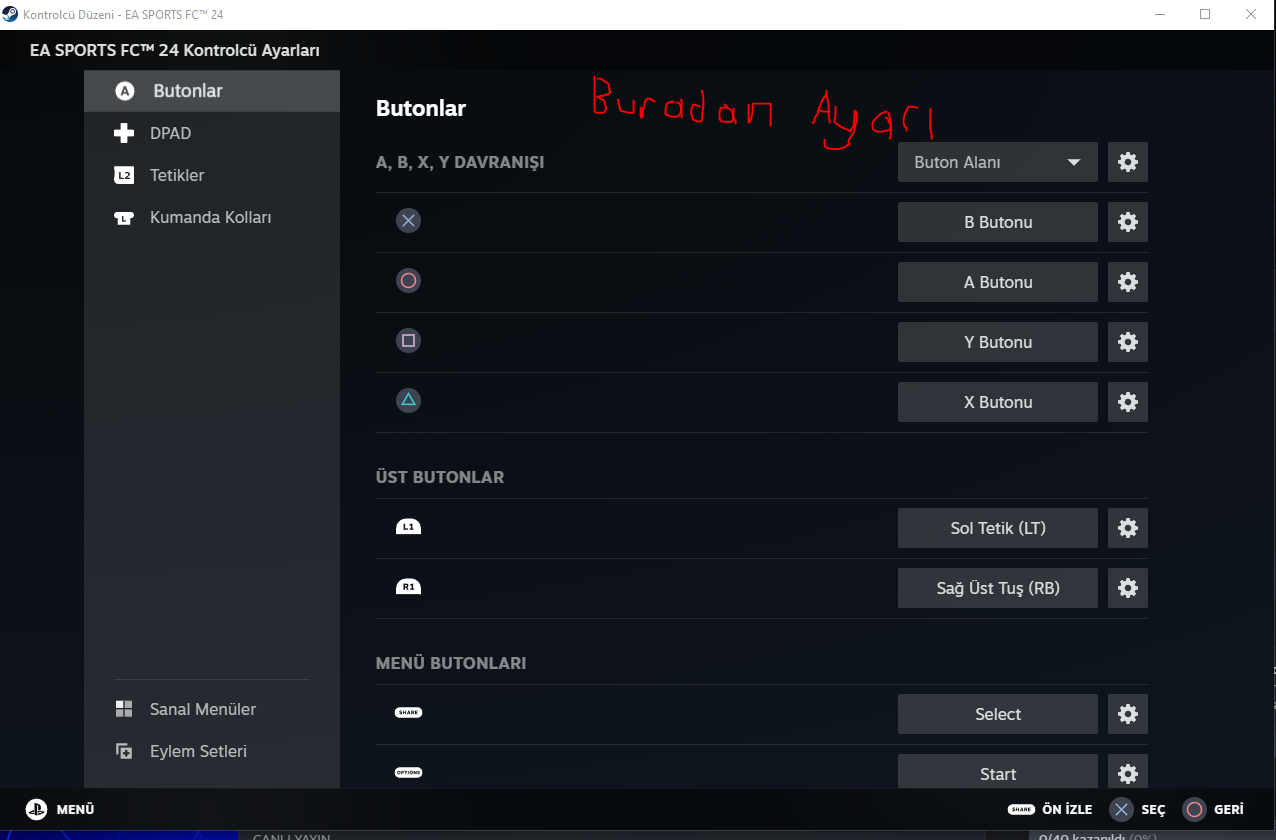This screenshot has height=840, width=1276.
Task: Click the joystick icon beside Kumanda Kolları
Action: click(x=124, y=218)
